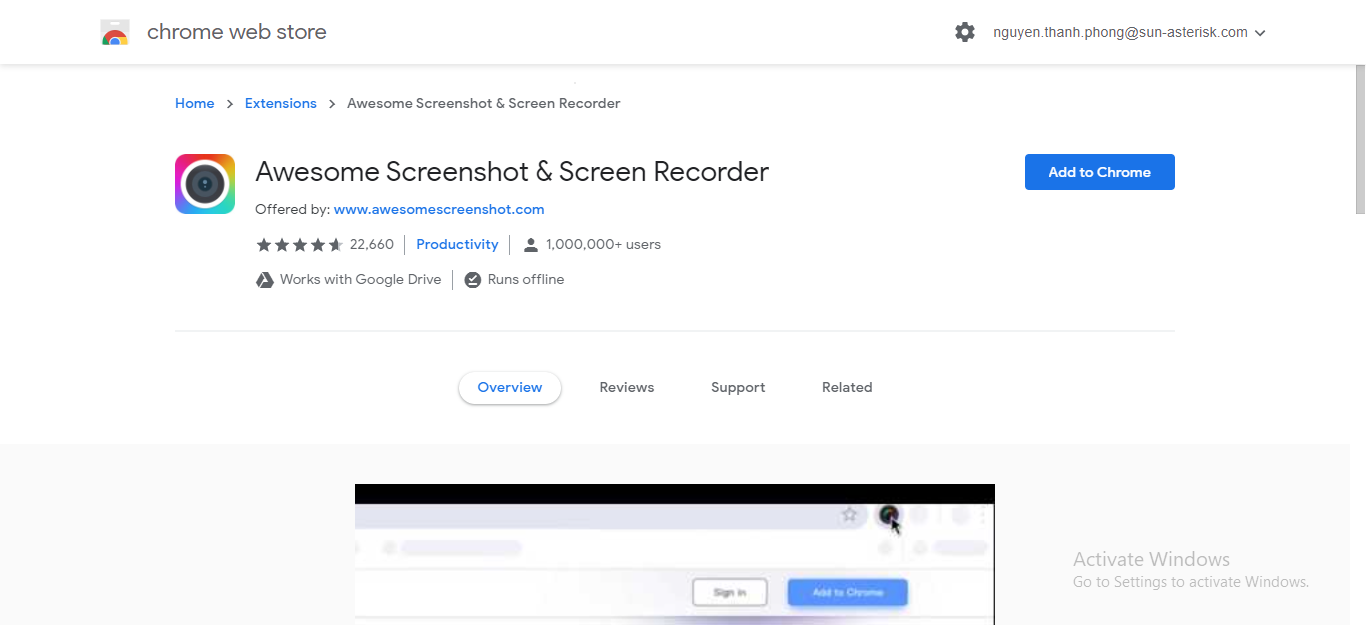Click the Works with Google Drive text
The width and height of the screenshot is (1366, 625).
pyautogui.click(x=360, y=279)
